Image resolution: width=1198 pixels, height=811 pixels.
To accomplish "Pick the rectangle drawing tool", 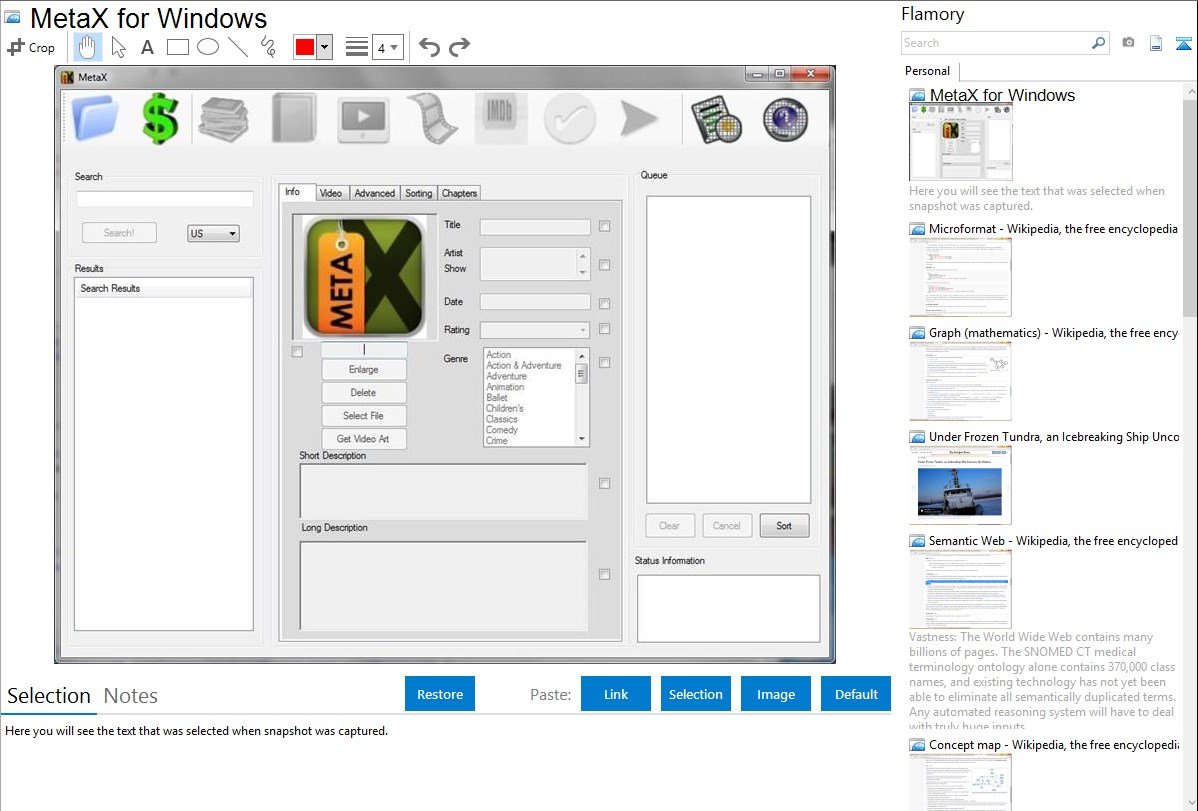I will pyautogui.click(x=178, y=47).
